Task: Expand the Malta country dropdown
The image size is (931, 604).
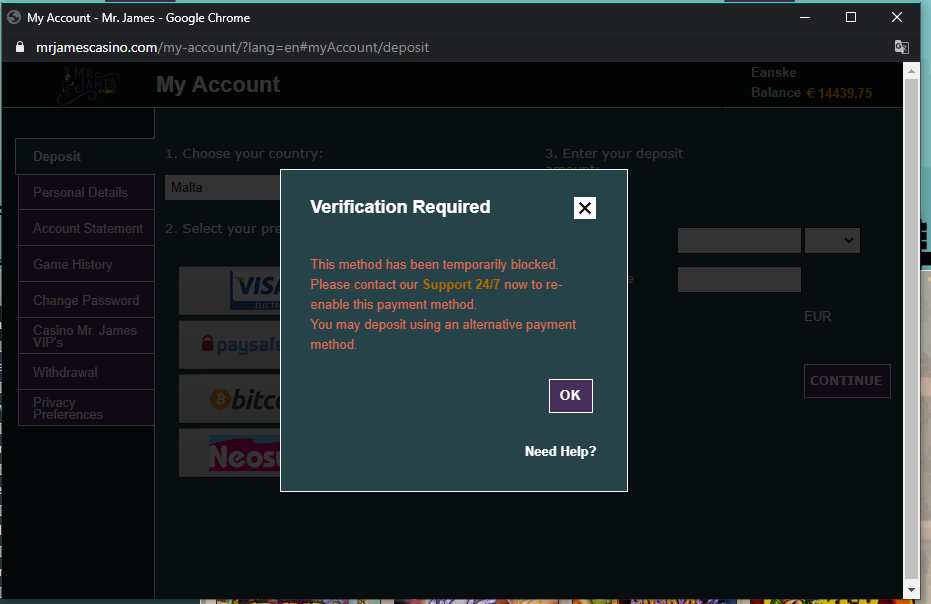Action: click(222, 187)
